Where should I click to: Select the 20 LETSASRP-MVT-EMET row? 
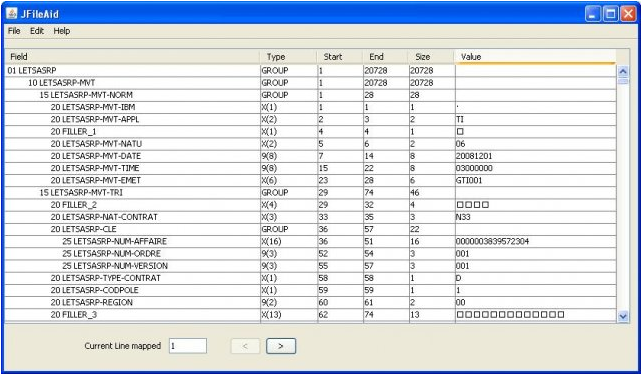pyautogui.click(x=311, y=181)
